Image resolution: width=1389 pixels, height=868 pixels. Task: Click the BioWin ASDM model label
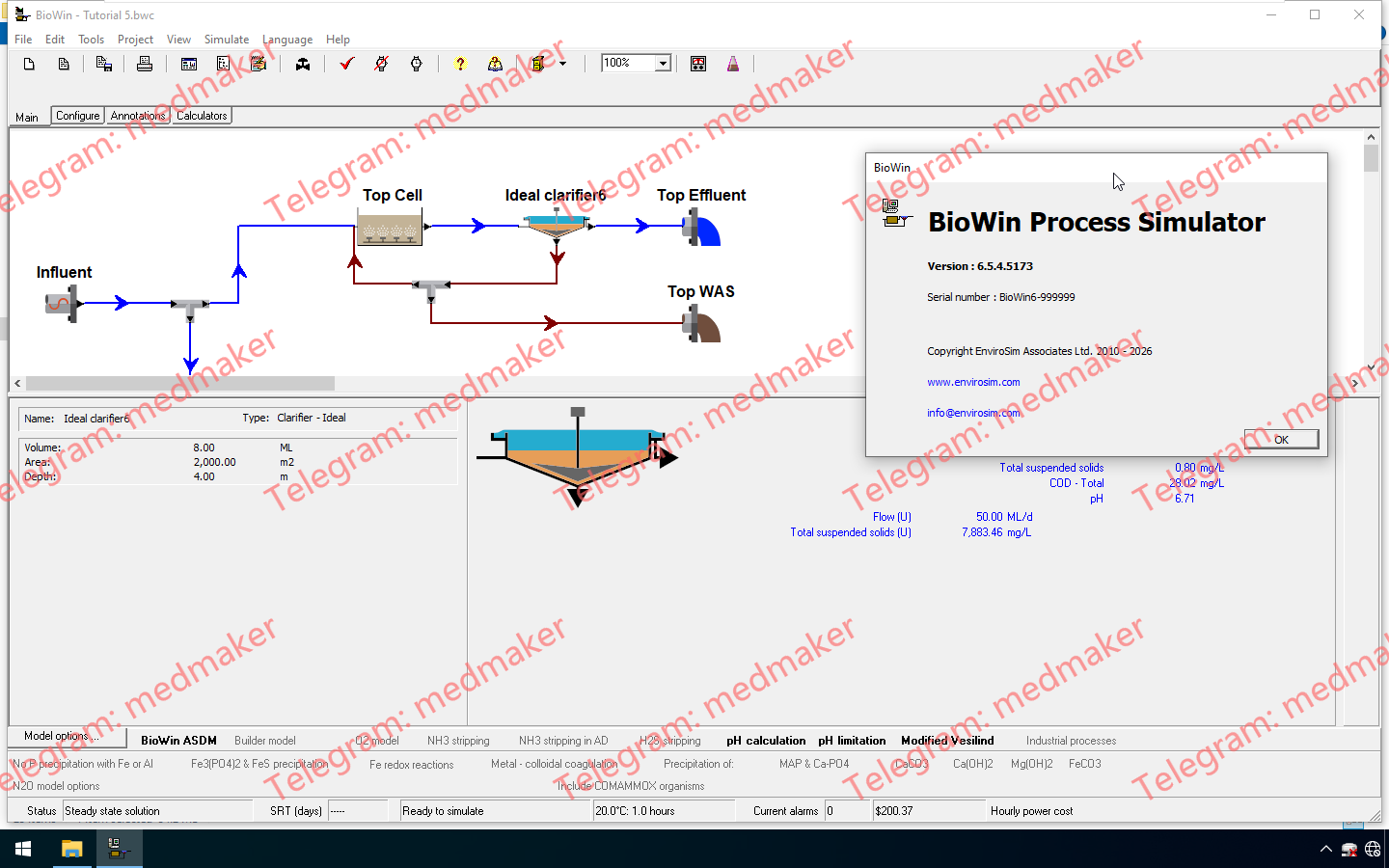[178, 741]
